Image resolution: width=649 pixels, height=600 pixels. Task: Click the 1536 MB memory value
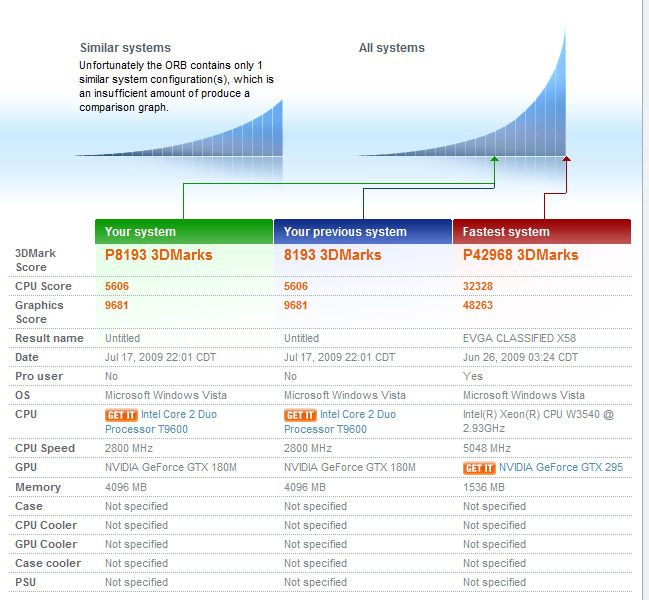click(484, 487)
